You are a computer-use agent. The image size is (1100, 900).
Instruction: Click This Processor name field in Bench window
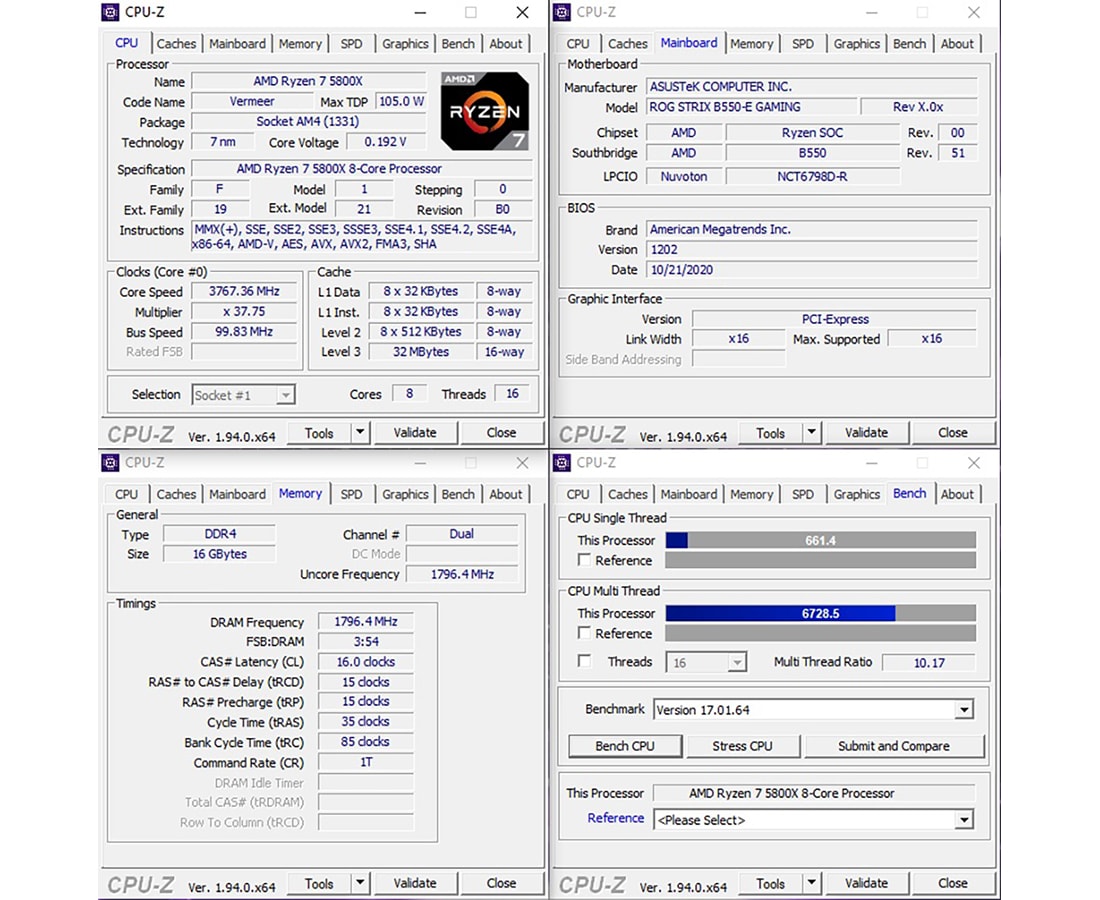pyautogui.click(x=814, y=793)
